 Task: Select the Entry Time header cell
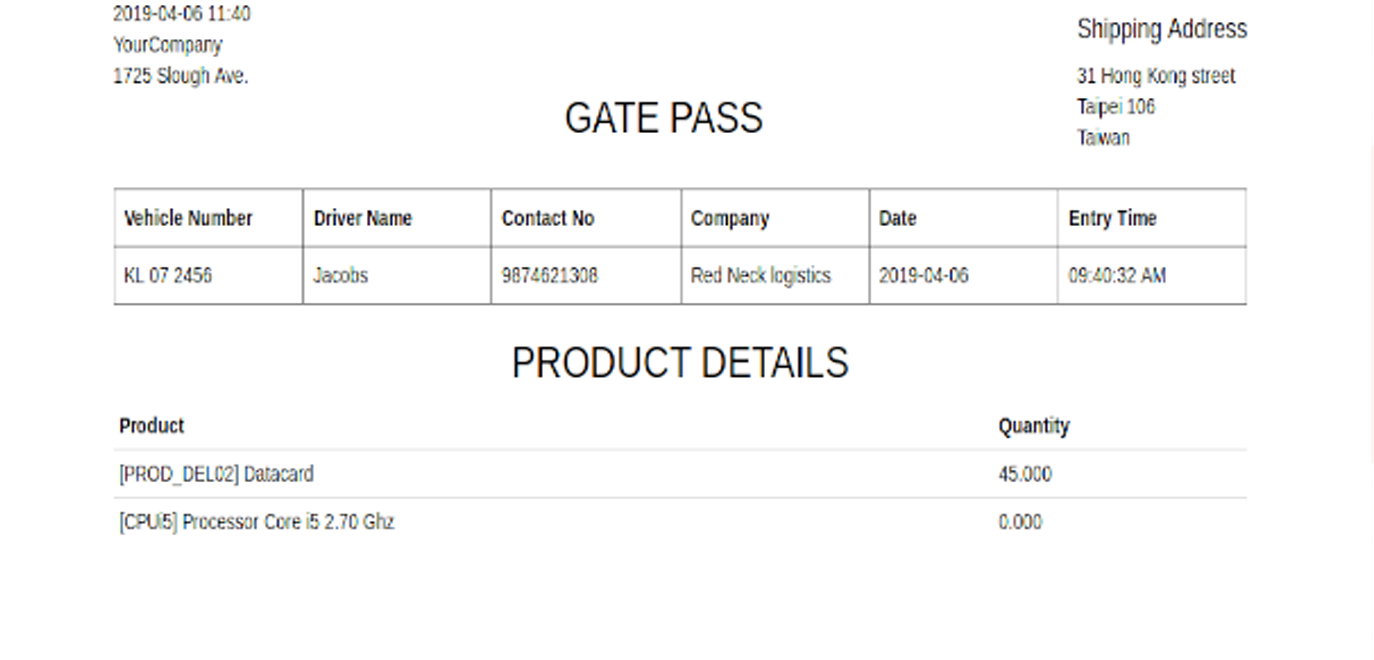[x=1152, y=218]
